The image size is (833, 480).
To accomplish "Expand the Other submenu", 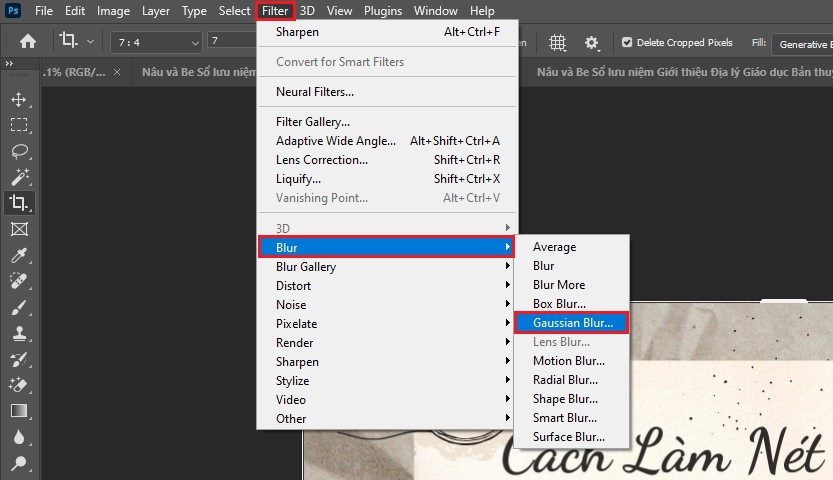I will (387, 419).
